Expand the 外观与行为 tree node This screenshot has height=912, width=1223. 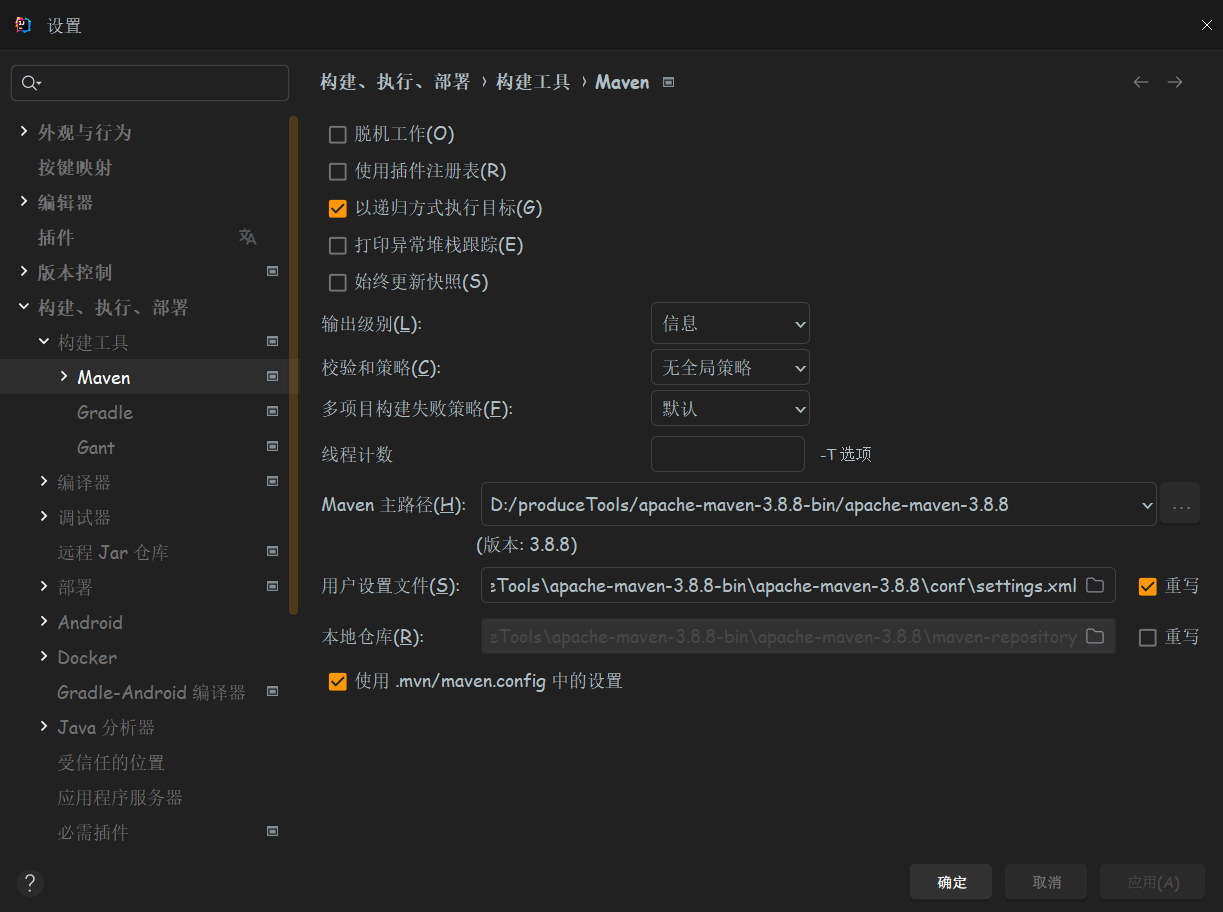[x=24, y=131]
